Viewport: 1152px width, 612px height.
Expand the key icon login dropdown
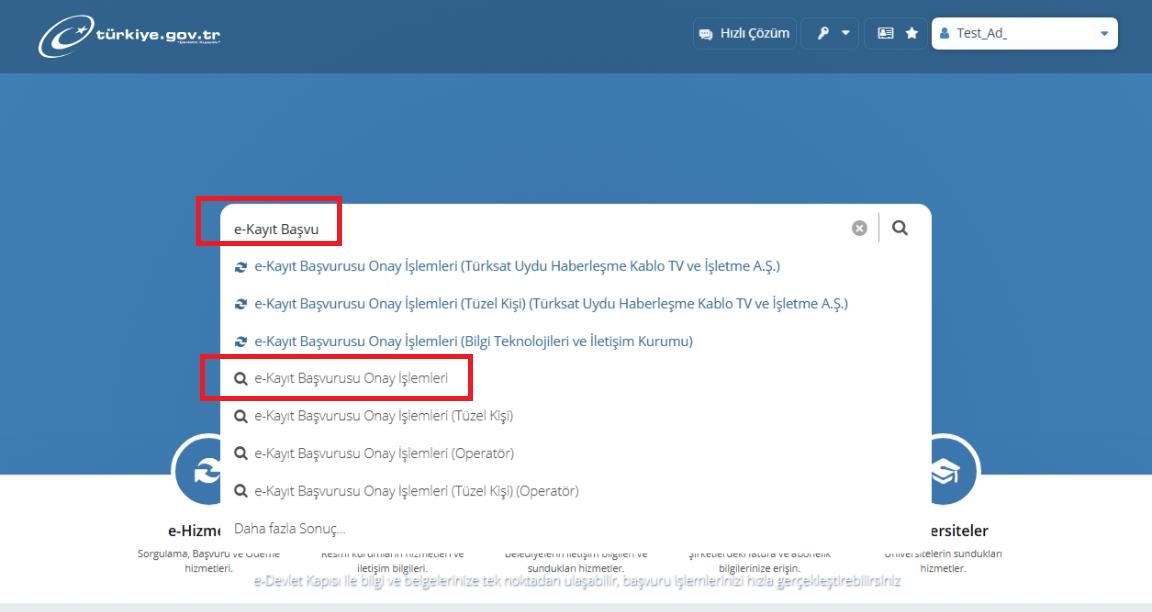[x=830, y=34]
